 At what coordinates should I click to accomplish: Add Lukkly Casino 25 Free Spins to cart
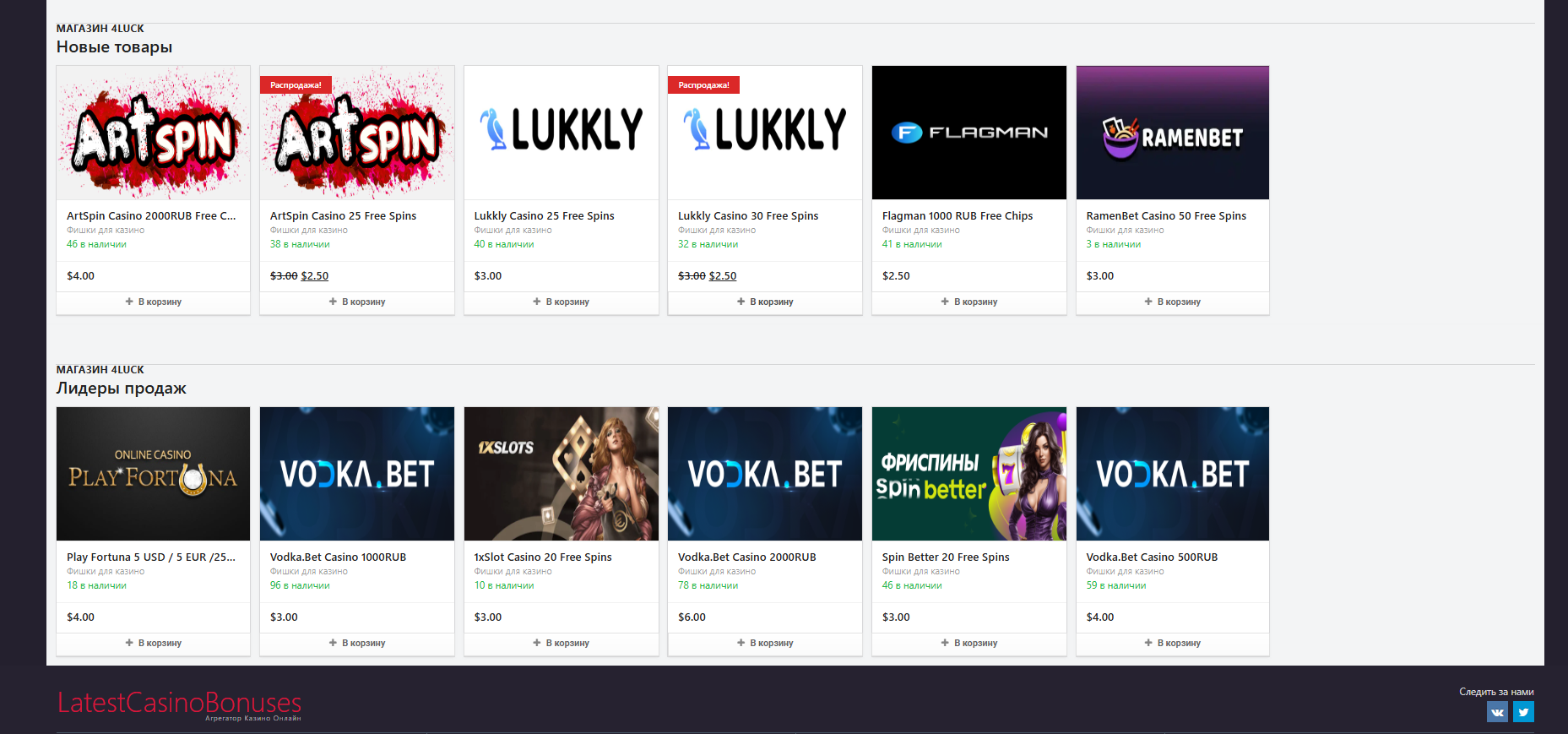[562, 302]
